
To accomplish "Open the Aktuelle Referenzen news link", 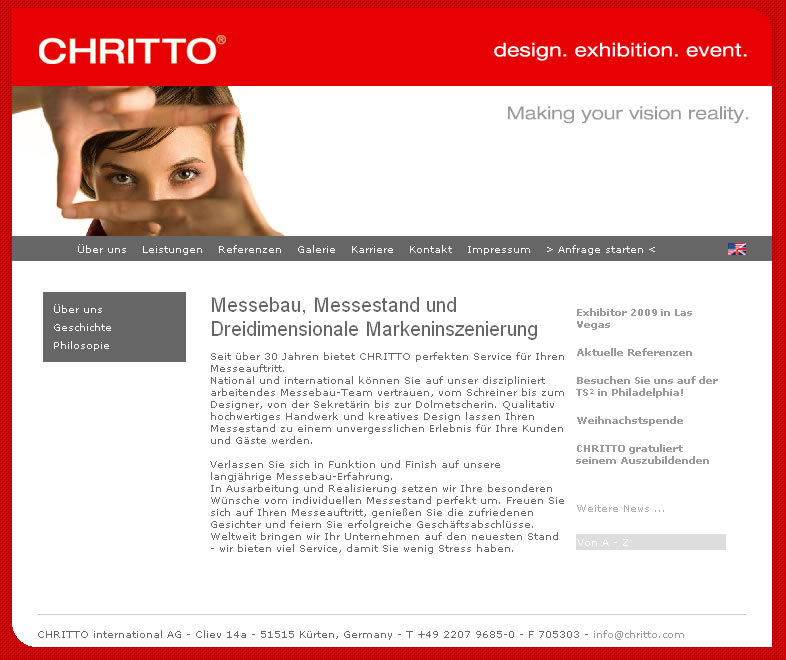I will click(634, 352).
